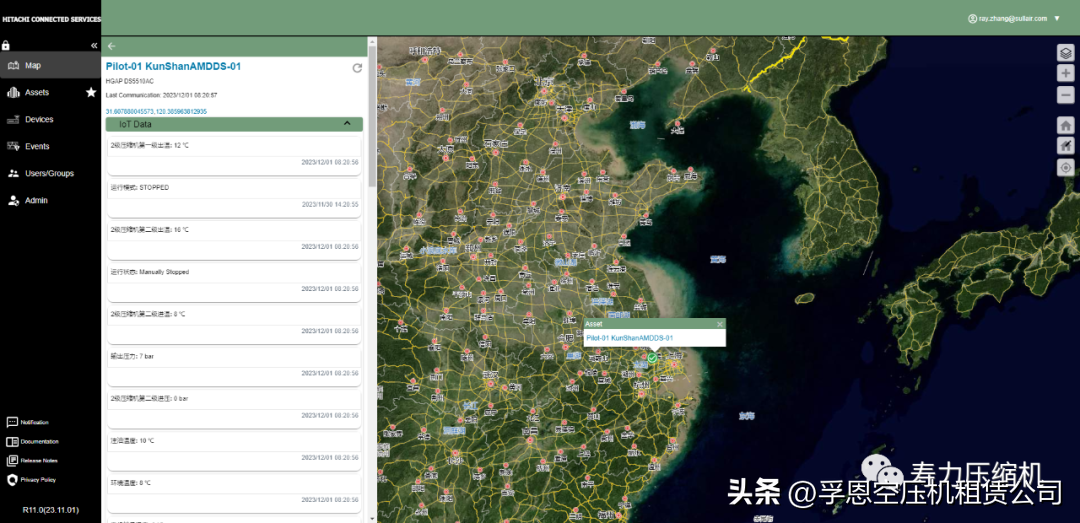Collapse the IoT Data section
This screenshot has height=523, width=1080.
(x=347, y=124)
